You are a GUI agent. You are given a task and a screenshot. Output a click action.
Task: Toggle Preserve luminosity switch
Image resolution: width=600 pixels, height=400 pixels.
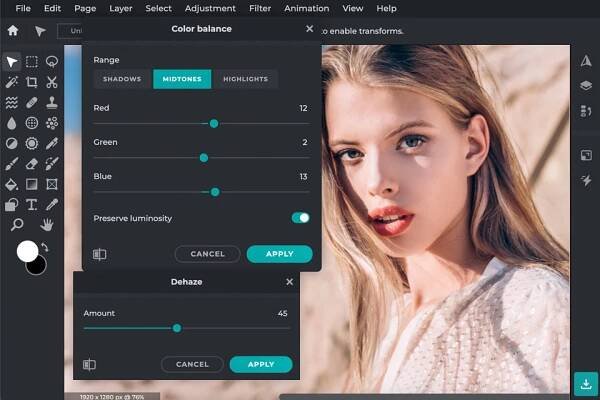(x=300, y=217)
